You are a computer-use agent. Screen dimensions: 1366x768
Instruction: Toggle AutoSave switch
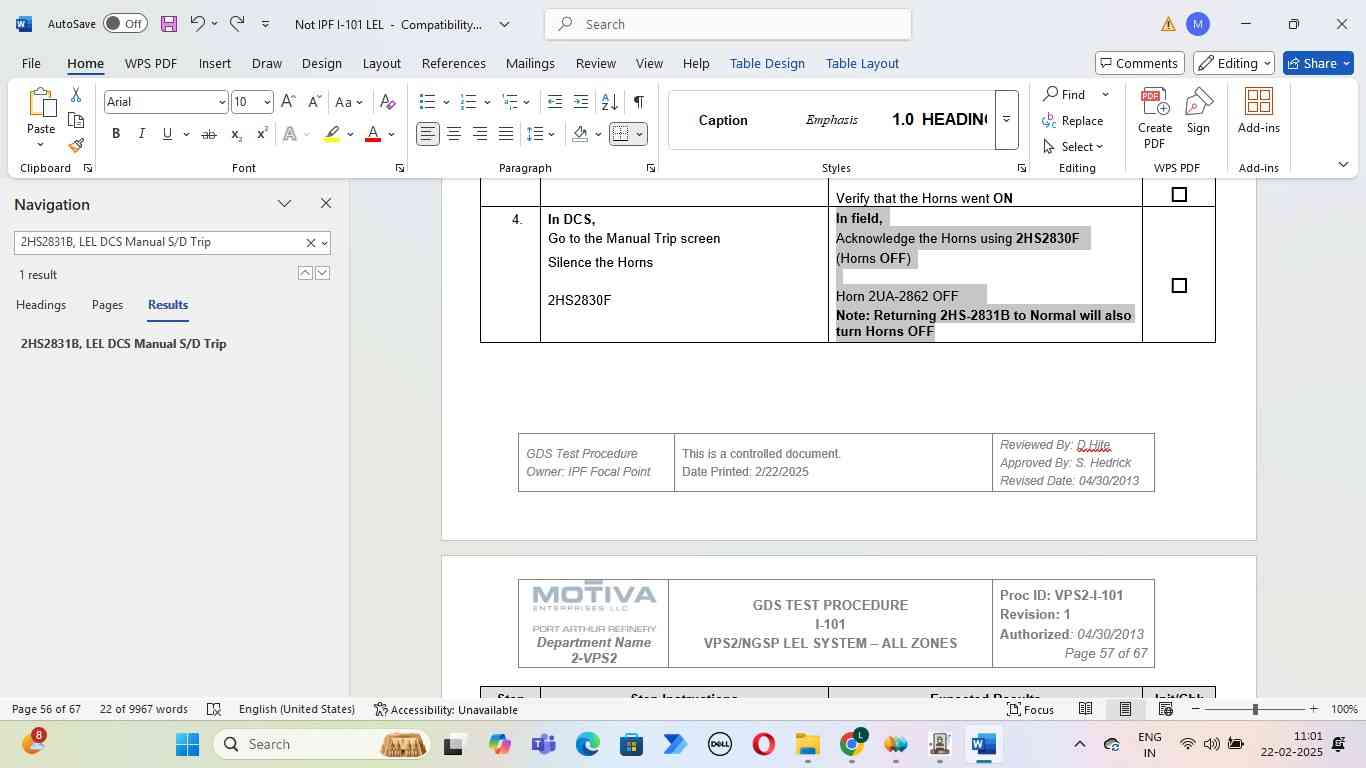click(x=125, y=23)
